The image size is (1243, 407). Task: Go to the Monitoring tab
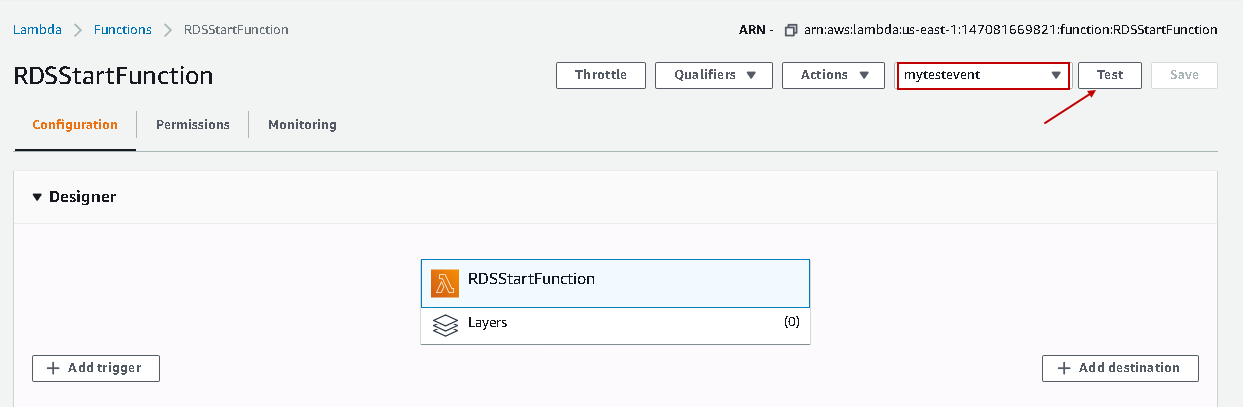(x=302, y=125)
